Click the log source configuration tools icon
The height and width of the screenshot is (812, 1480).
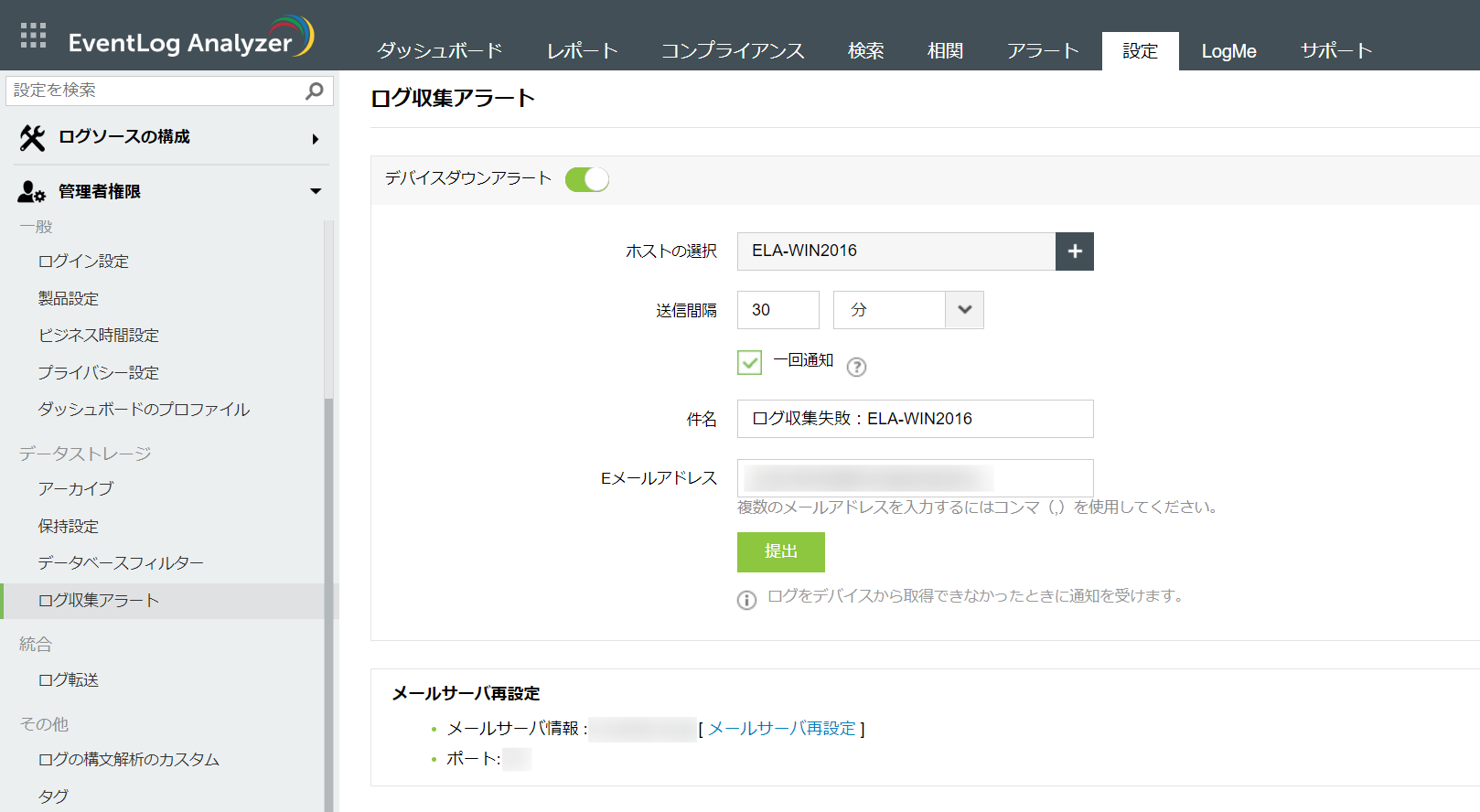click(x=32, y=138)
